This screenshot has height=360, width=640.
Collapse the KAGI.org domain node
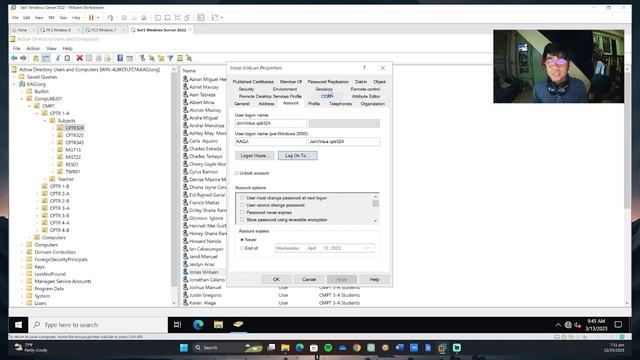(14, 84)
